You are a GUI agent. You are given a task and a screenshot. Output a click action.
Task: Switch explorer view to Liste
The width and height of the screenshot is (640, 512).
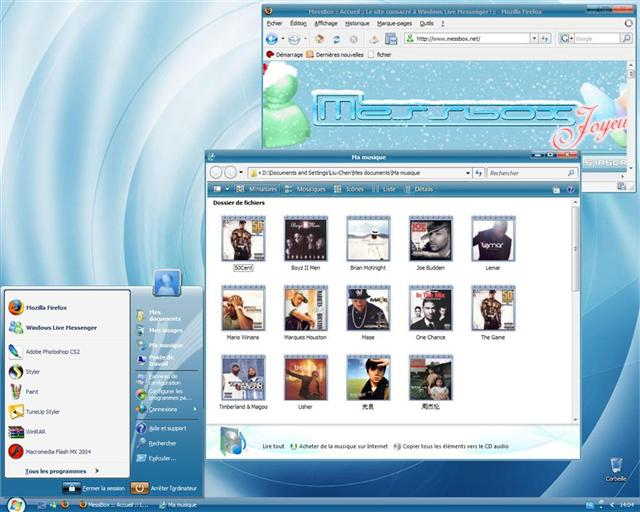[x=384, y=189]
